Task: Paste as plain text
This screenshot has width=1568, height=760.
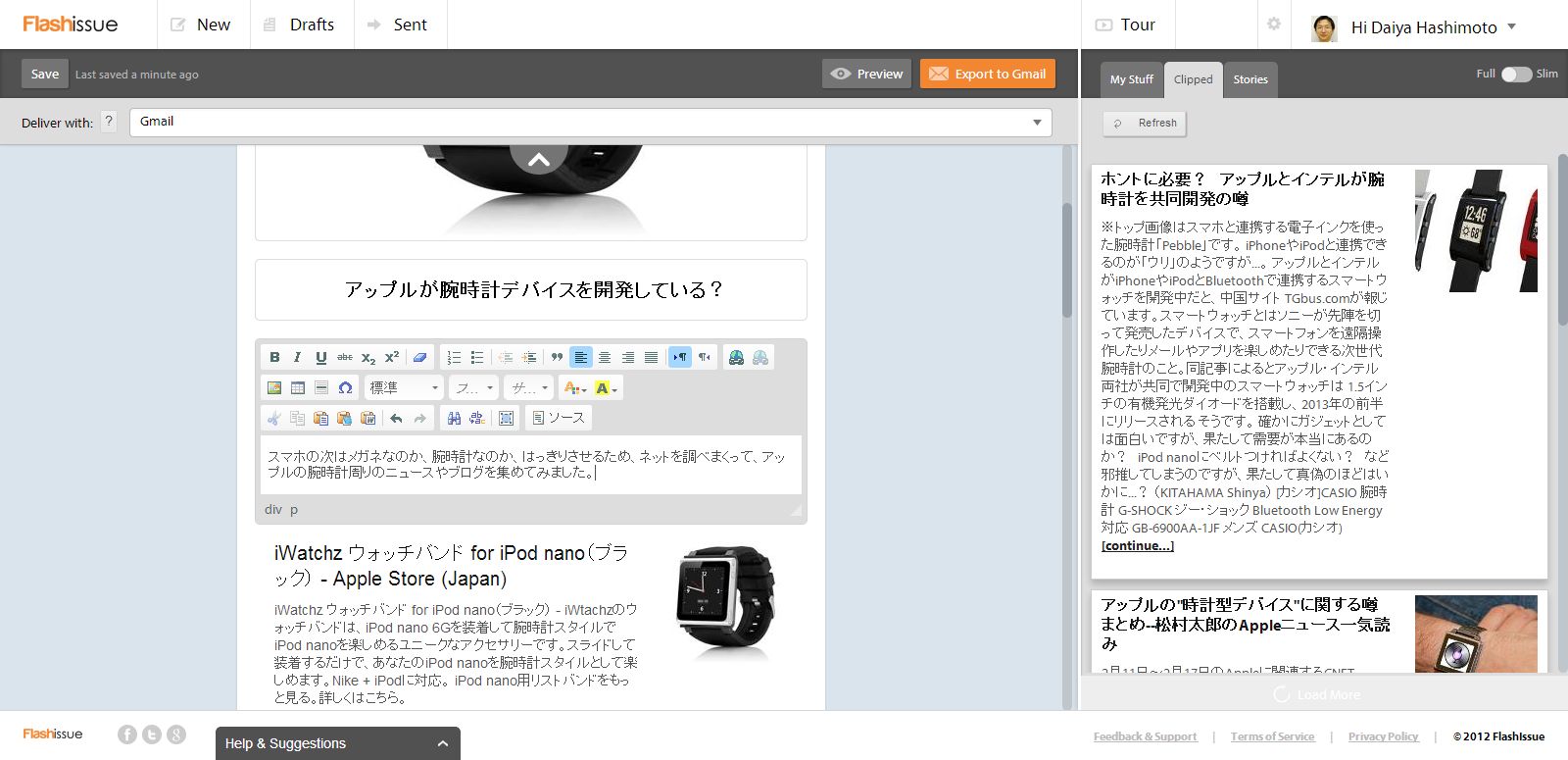Action: pyautogui.click(x=344, y=418)
